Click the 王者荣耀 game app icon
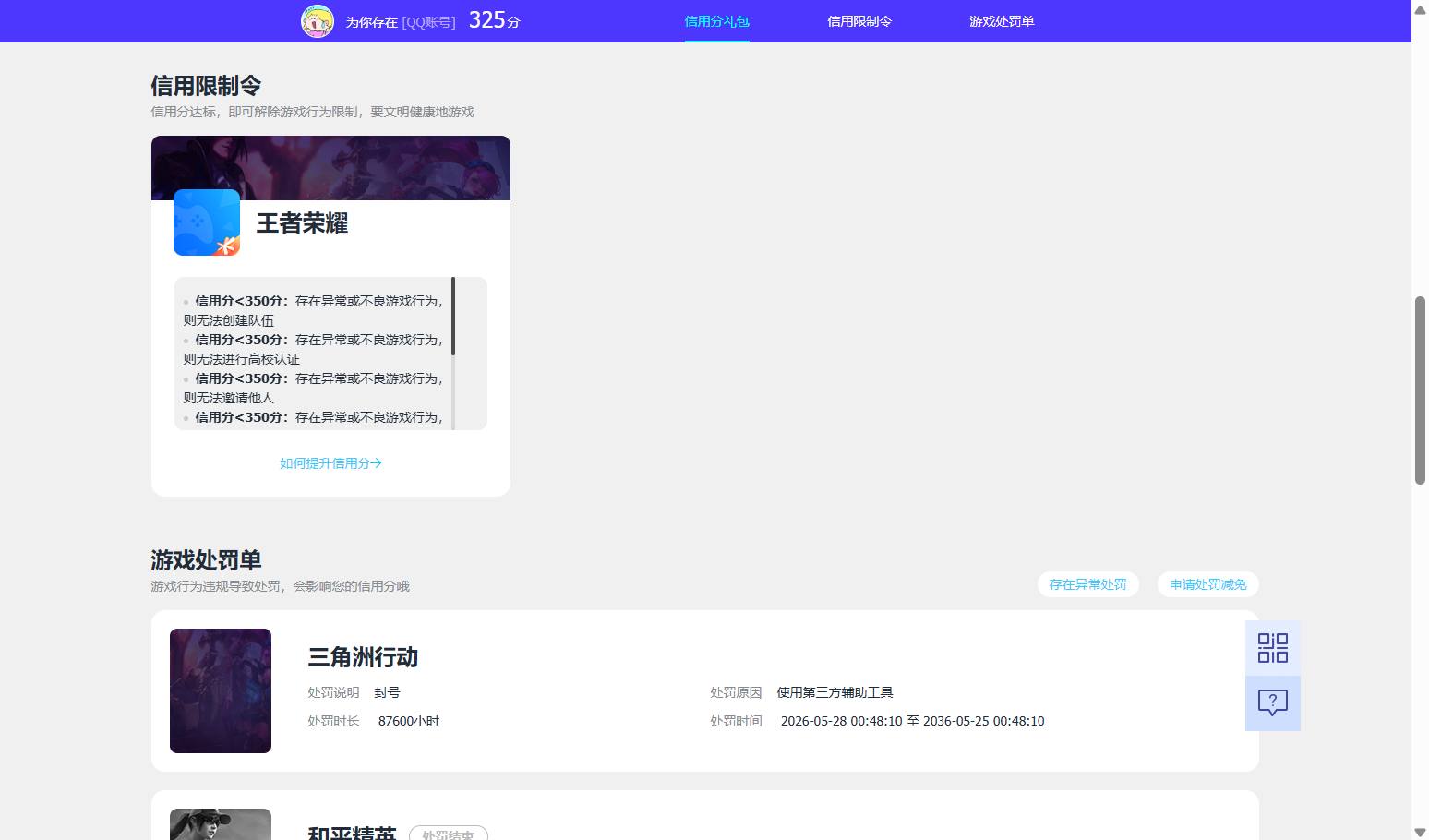The image size is (1429, 840). [207, 222]
